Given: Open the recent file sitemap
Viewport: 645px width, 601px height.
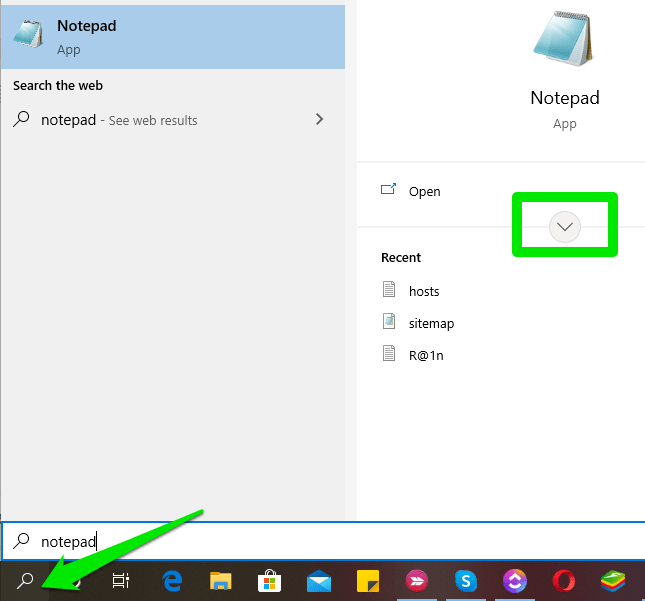Looking at the screenshot, I should (431, 323).
